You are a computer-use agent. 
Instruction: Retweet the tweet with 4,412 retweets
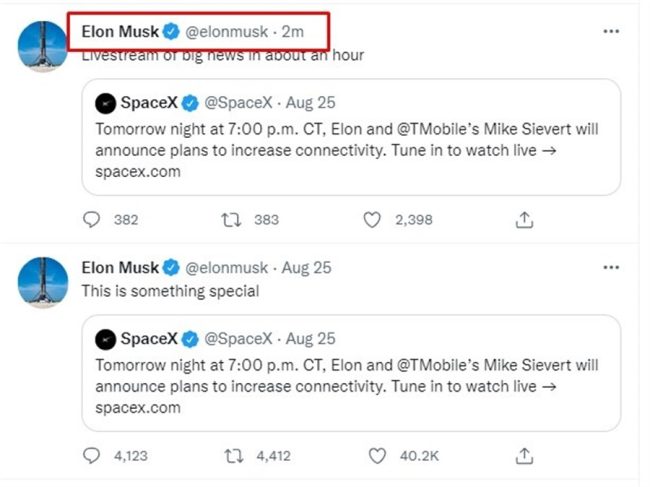pyautogui.click(x=234, y=456)
